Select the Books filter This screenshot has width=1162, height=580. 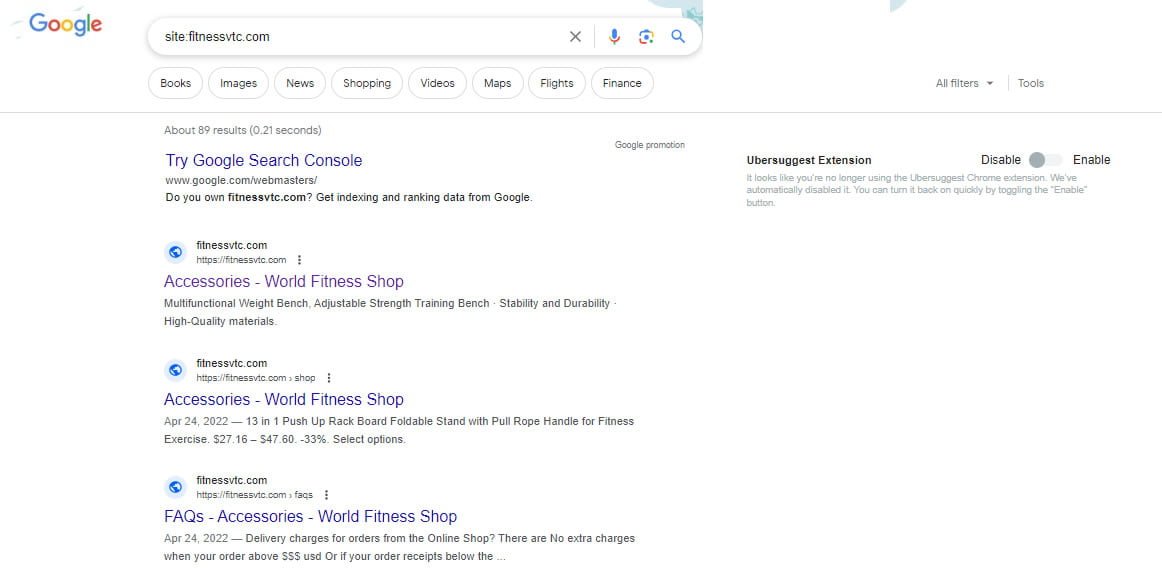pyautogui.click(x=176, y=83)
